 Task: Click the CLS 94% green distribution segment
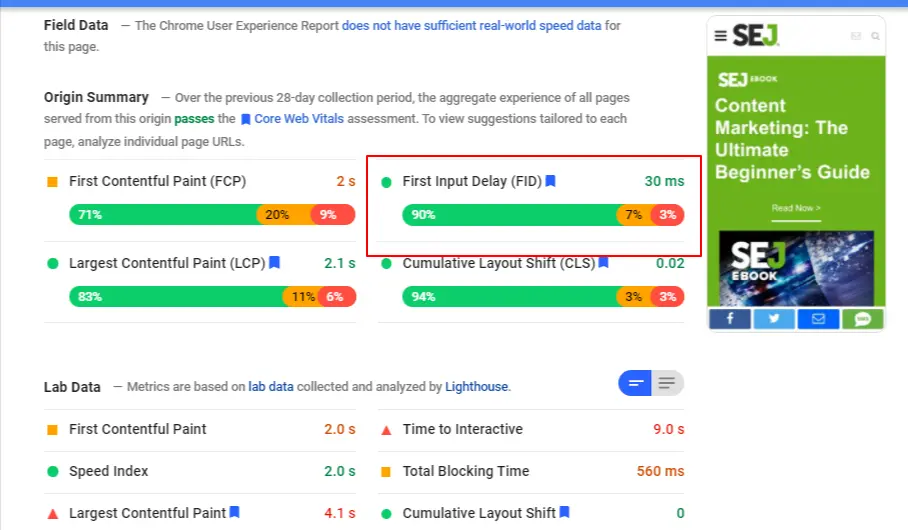(510, 297)
